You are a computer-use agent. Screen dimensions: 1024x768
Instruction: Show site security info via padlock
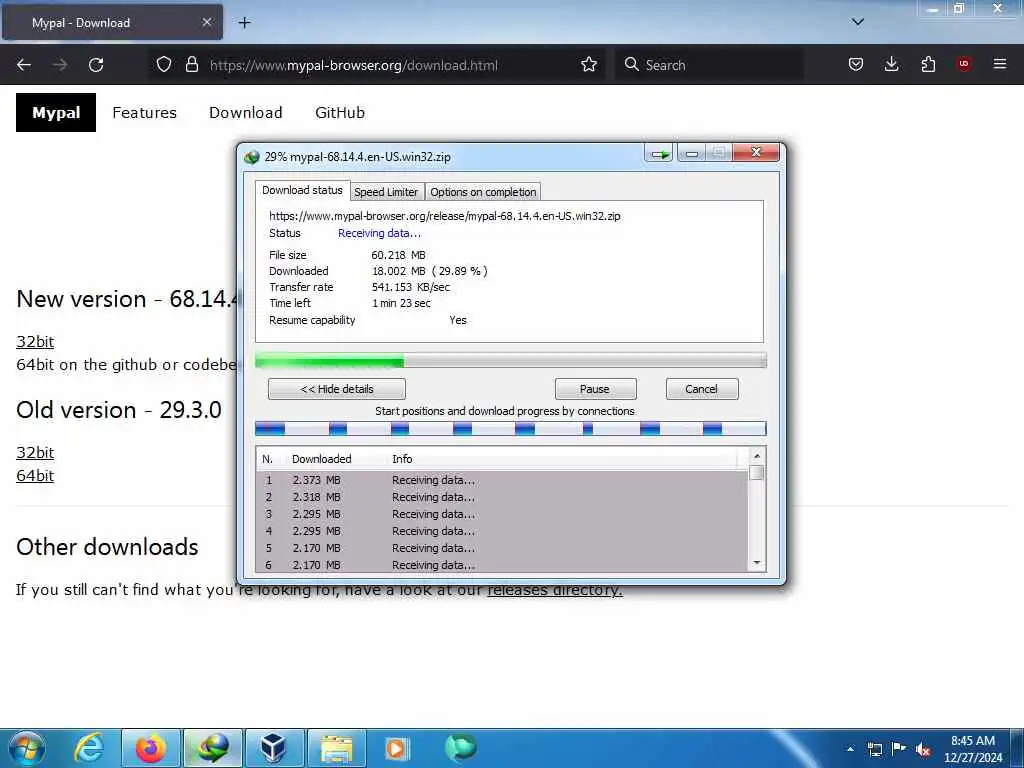(x=191, y=64)
